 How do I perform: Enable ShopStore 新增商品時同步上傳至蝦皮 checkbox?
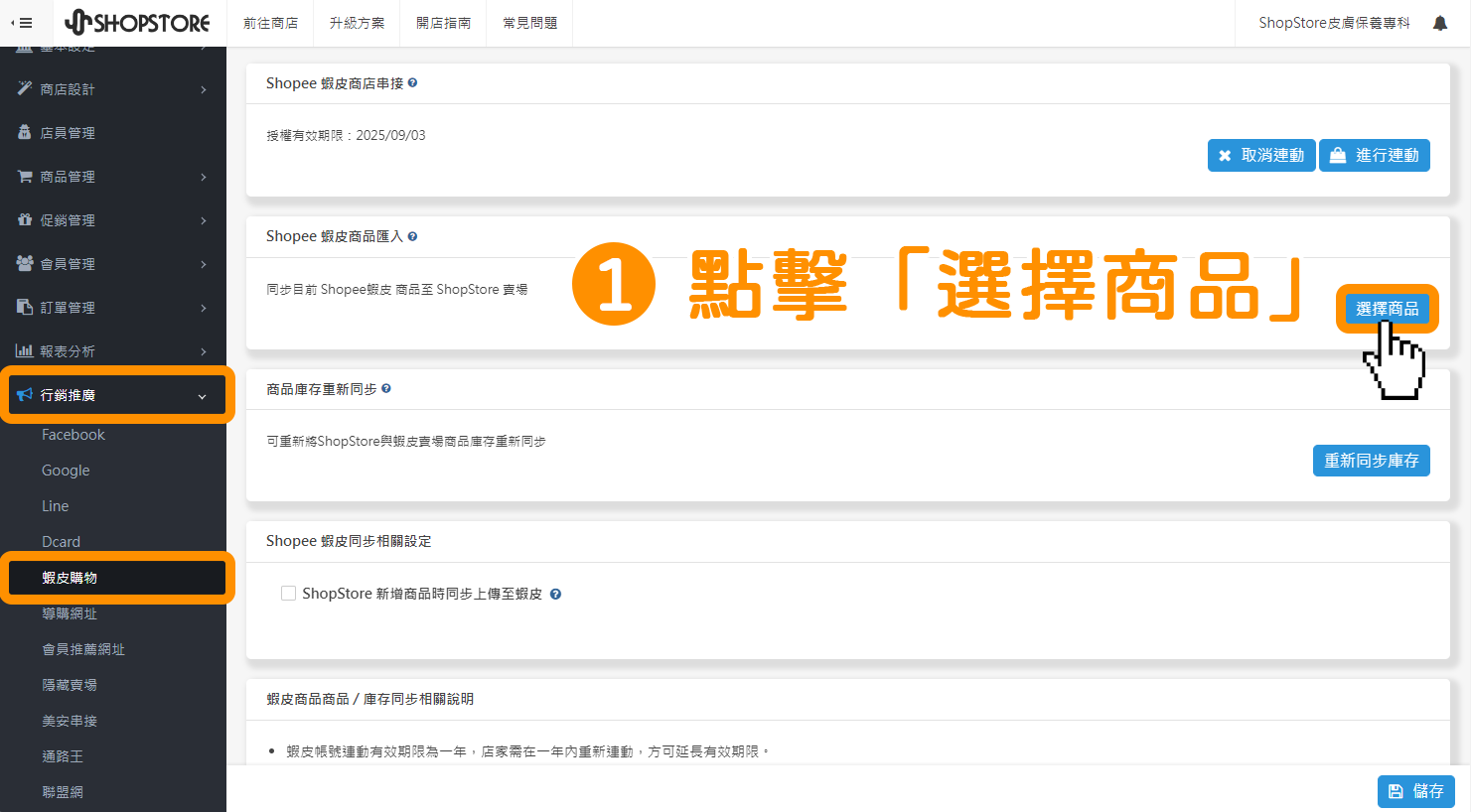coord(289,594)
